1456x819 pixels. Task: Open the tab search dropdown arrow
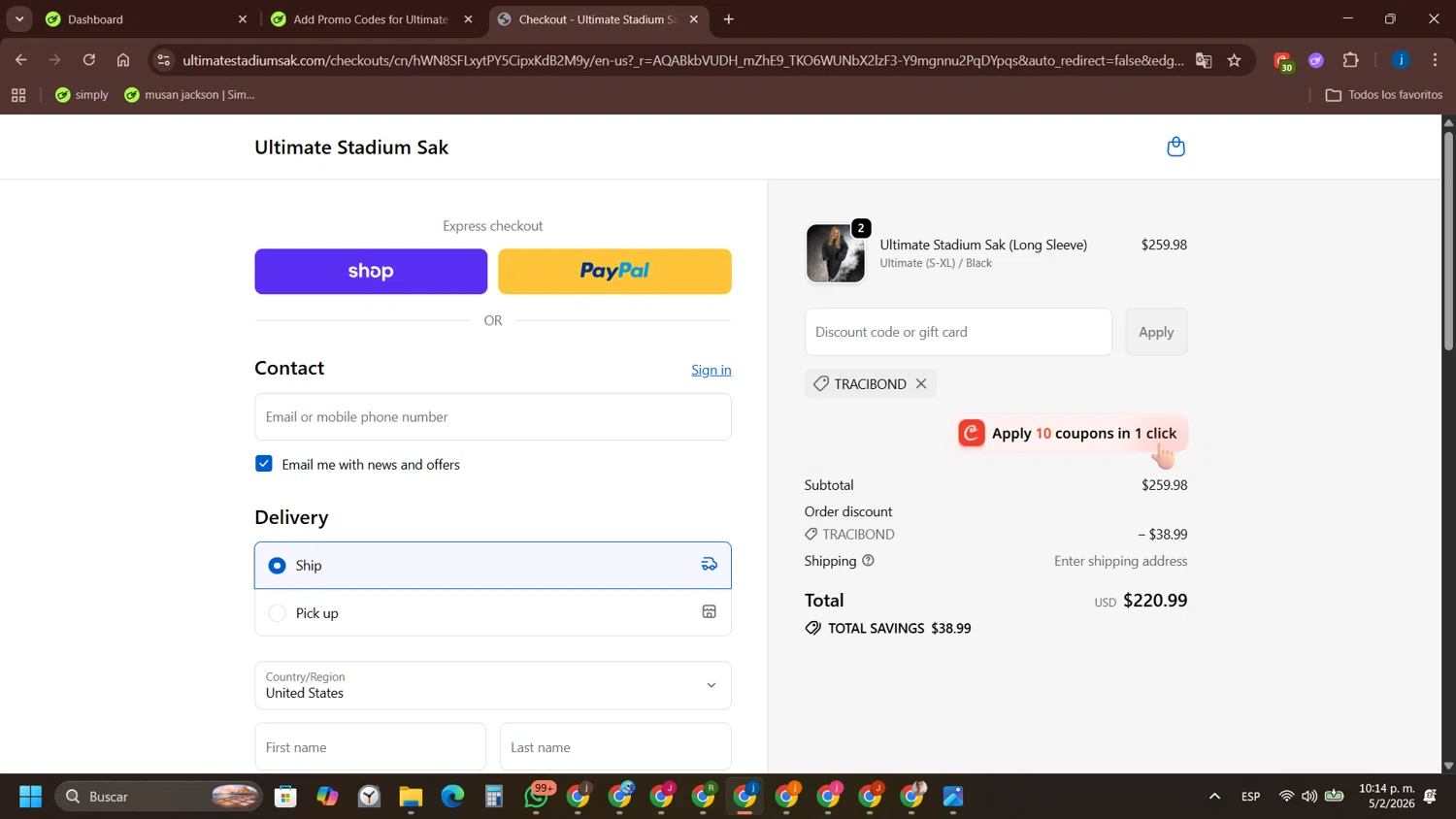[x=19, y=19]
